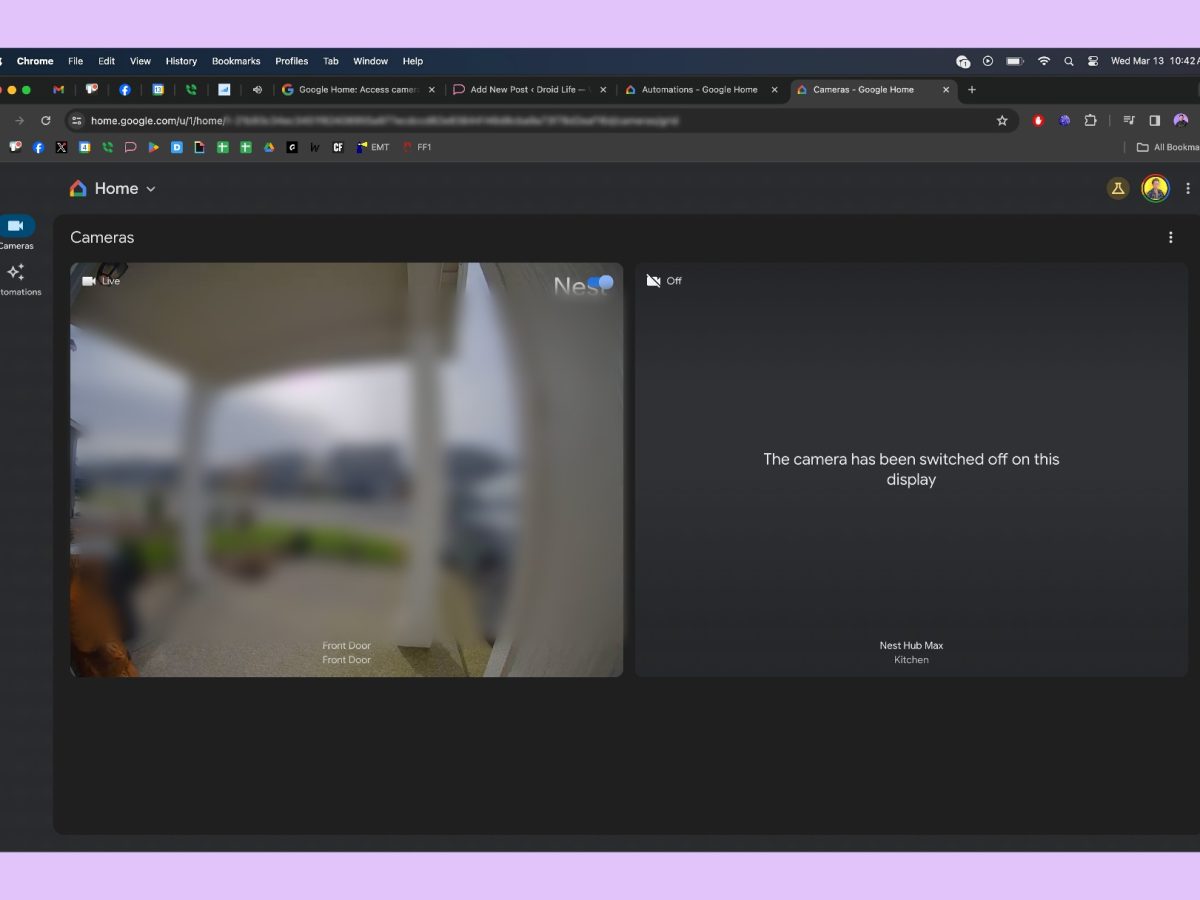Screen dimensions: 1200x900
Task: Reload the page
Action: pyautogui.click(x=45, y=121)
